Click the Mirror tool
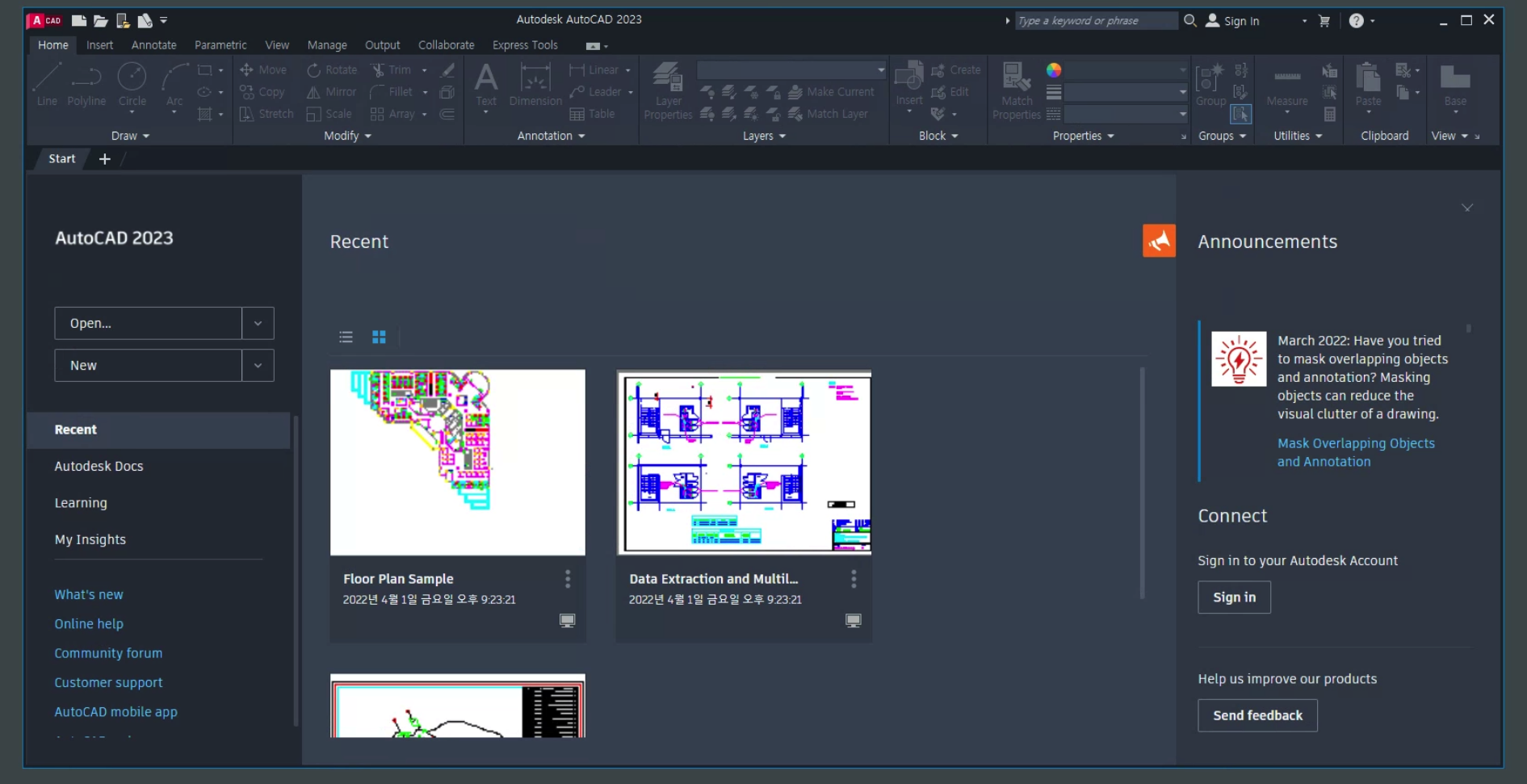The height and width of the screenshot is (784, 1527). tap(332, 92)
